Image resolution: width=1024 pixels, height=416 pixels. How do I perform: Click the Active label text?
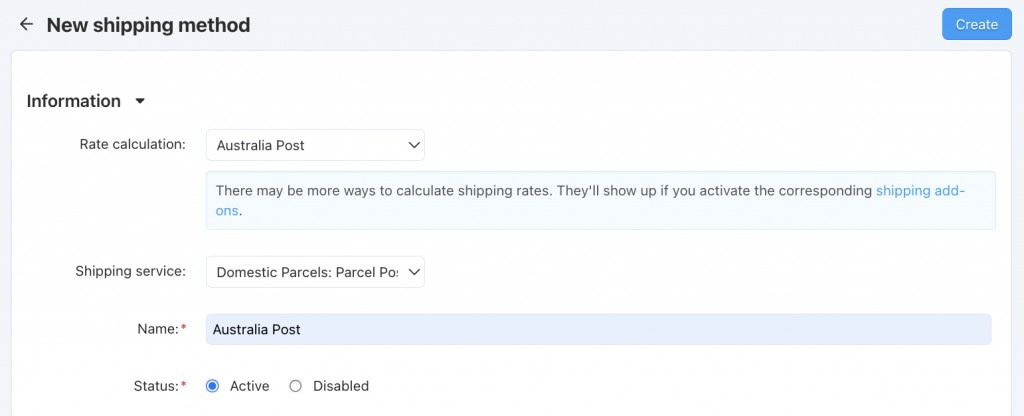pyautogui.click(x=249, y=386)
